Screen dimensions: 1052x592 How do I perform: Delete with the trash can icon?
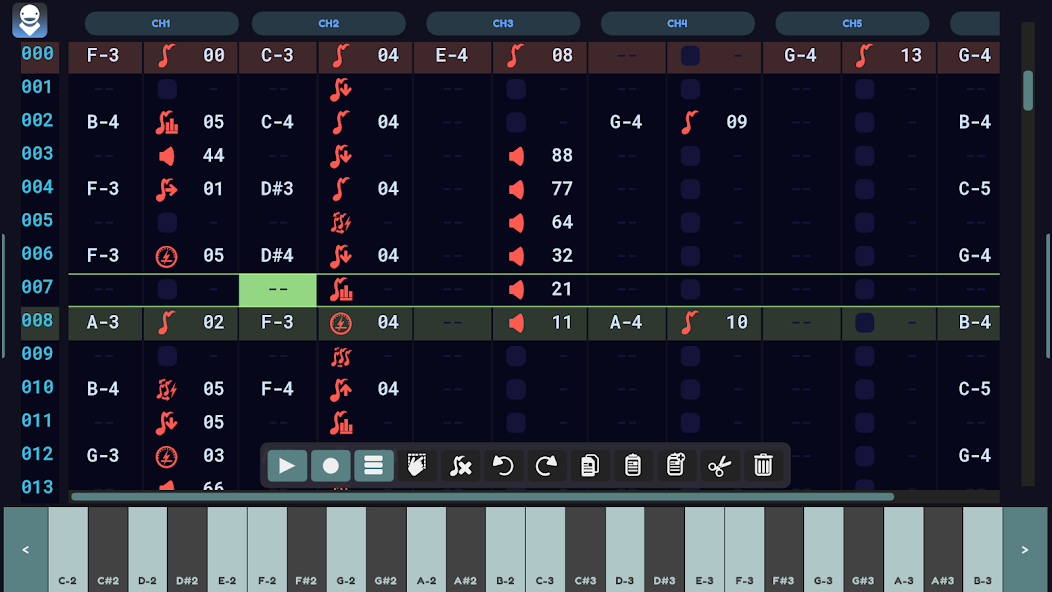pyautogui.click(x=763, y=465)
